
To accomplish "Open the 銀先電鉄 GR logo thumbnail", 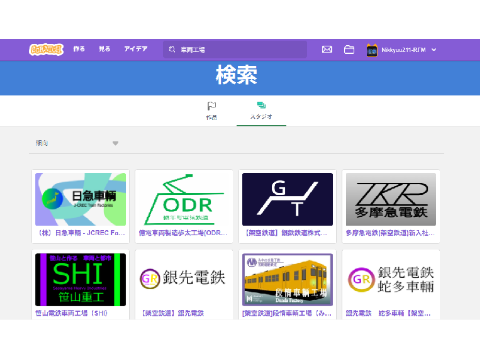I will [184, 279].
